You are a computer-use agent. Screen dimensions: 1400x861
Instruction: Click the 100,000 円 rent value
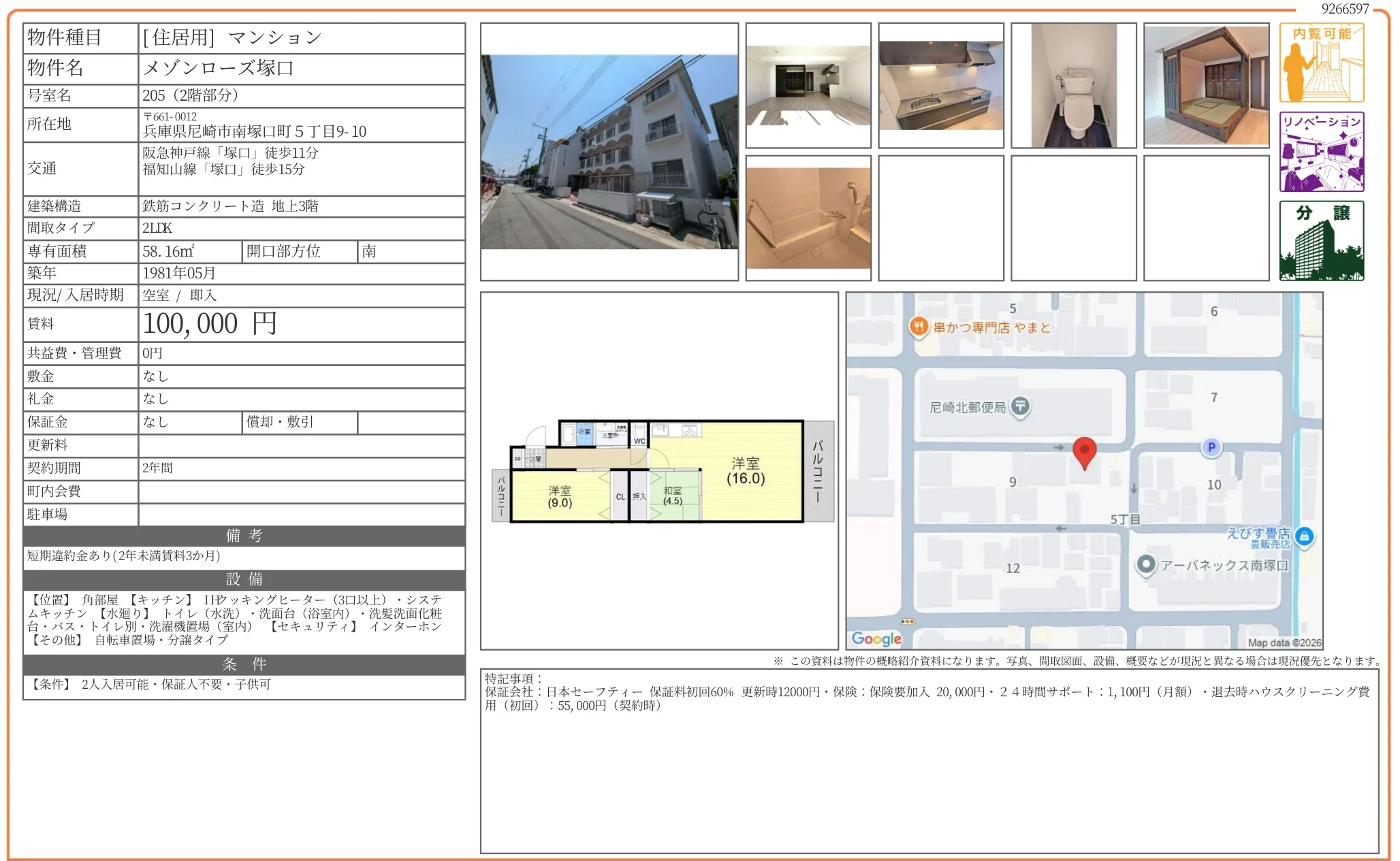coord(210,324)
